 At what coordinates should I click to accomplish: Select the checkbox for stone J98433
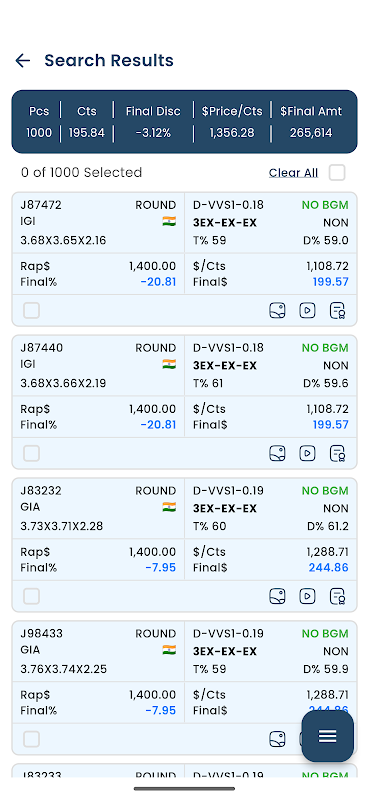tap(32, 739)
